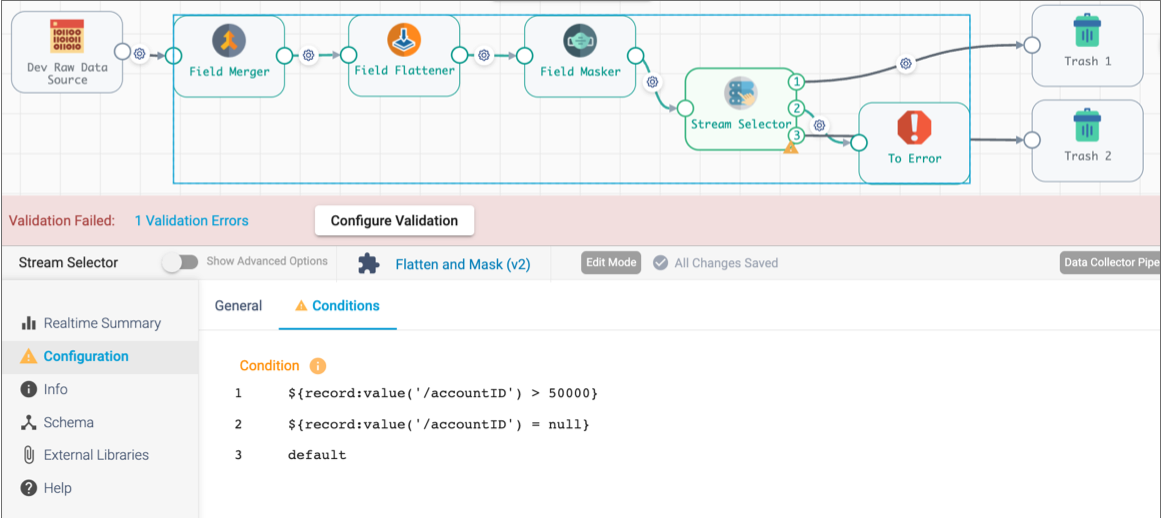
Task: Click the Field Merger stage icon
Action: pos(229,41)
